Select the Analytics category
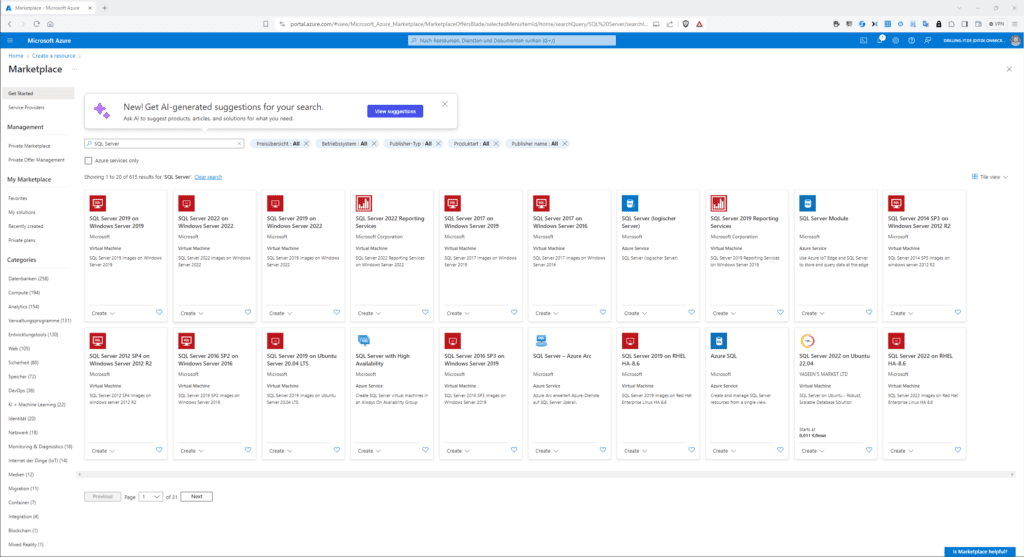Screen dimensions: 1024x557 [24, 307]
